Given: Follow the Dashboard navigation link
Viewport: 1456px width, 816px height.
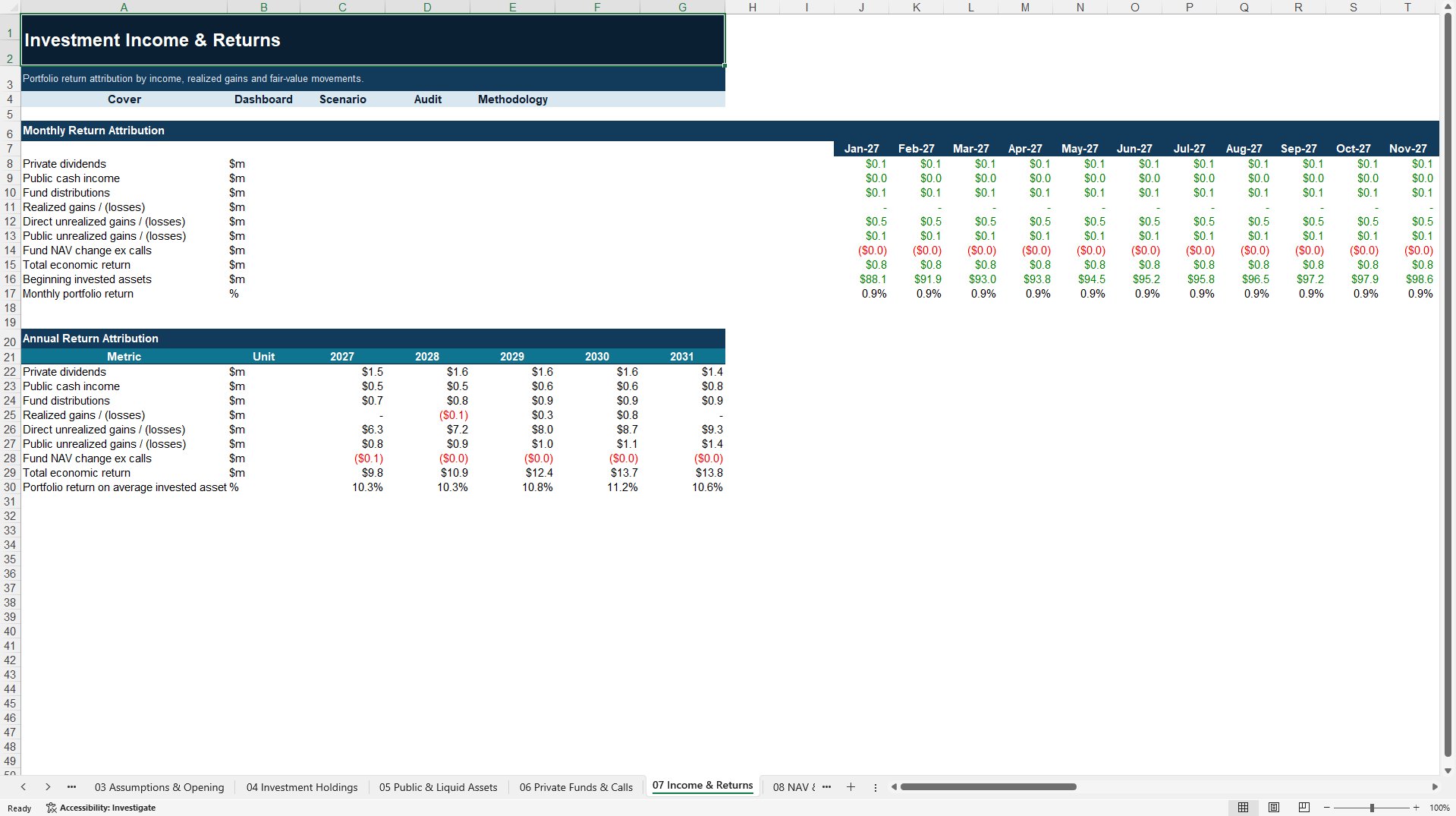Looking at the screenshot, I should 263,99.
